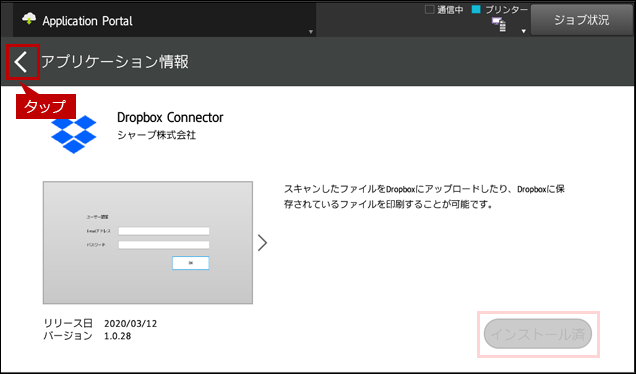Open the ジョブ状況 job status button

[582, 20]
